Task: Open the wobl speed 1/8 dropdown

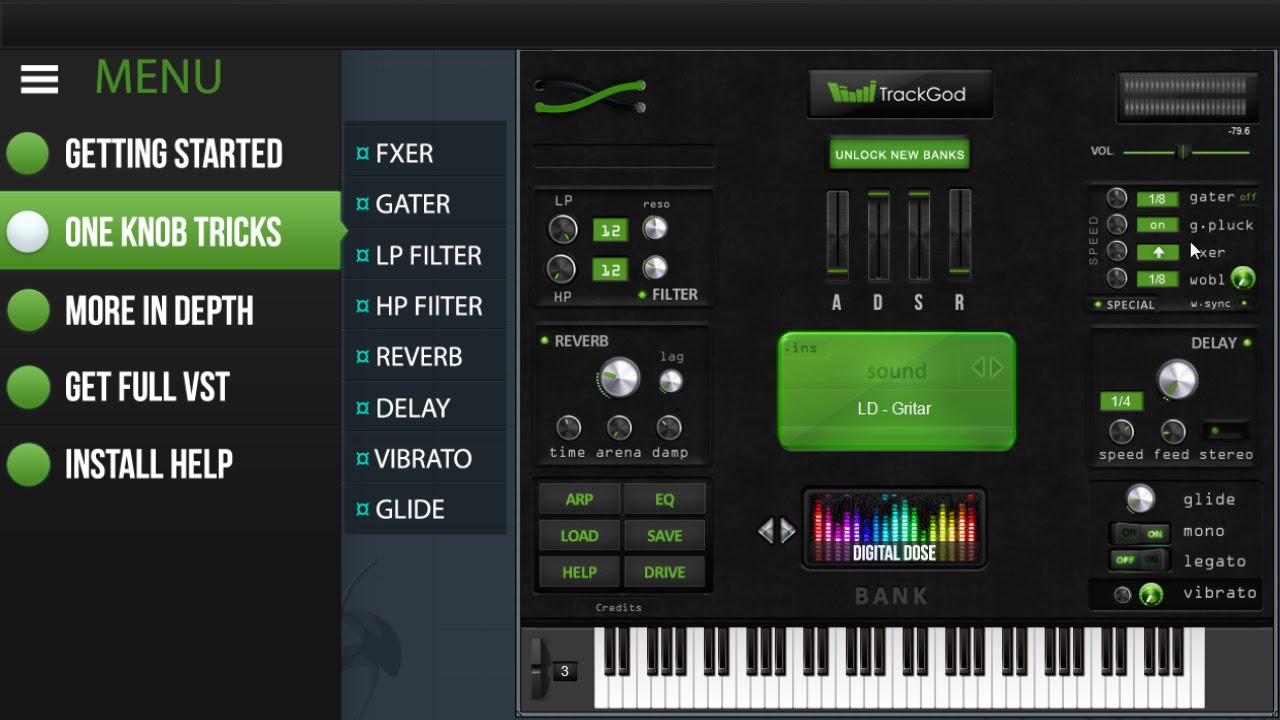Action: click(1157, 279)
